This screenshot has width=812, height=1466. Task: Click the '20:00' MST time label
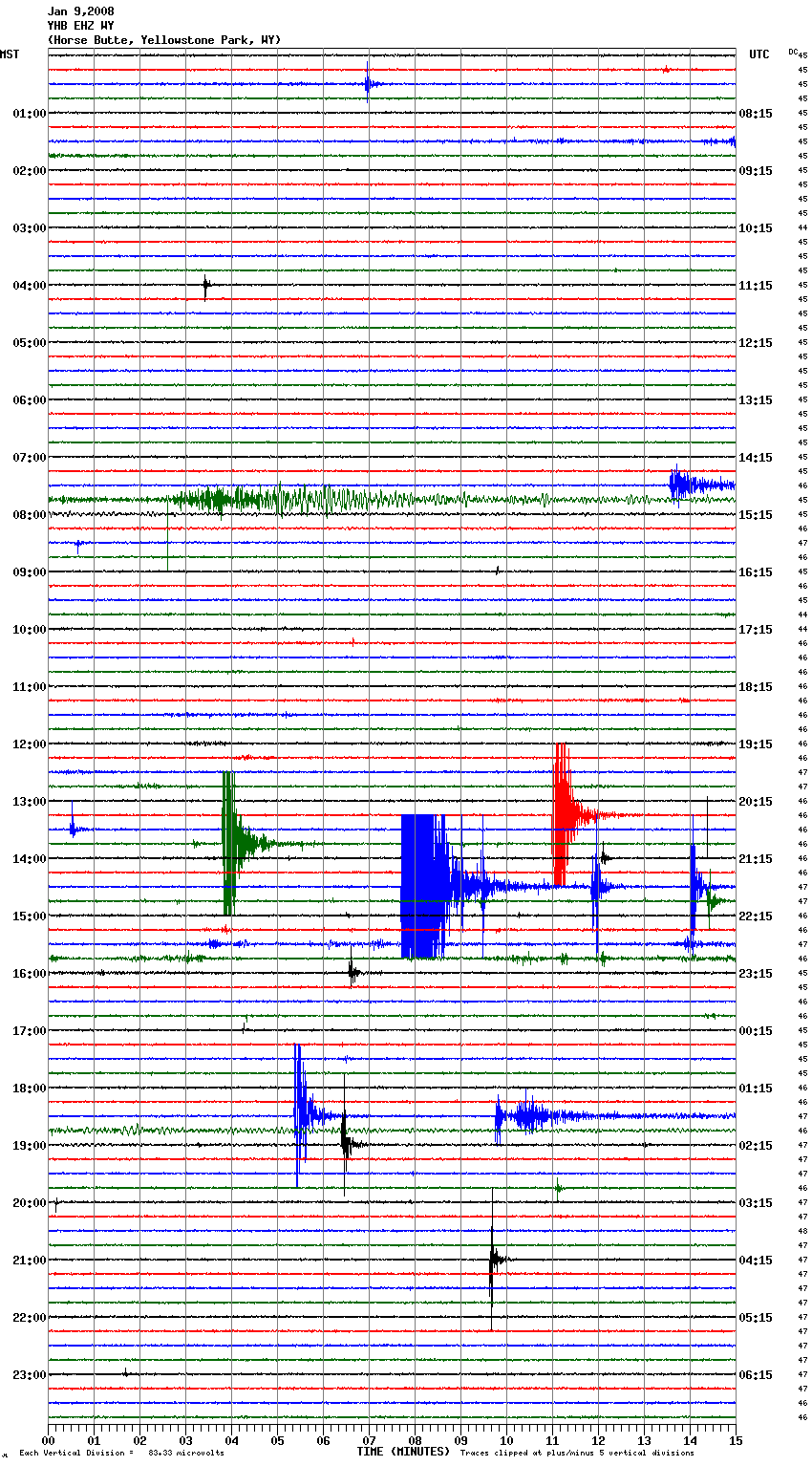(x=30, y=1202)
